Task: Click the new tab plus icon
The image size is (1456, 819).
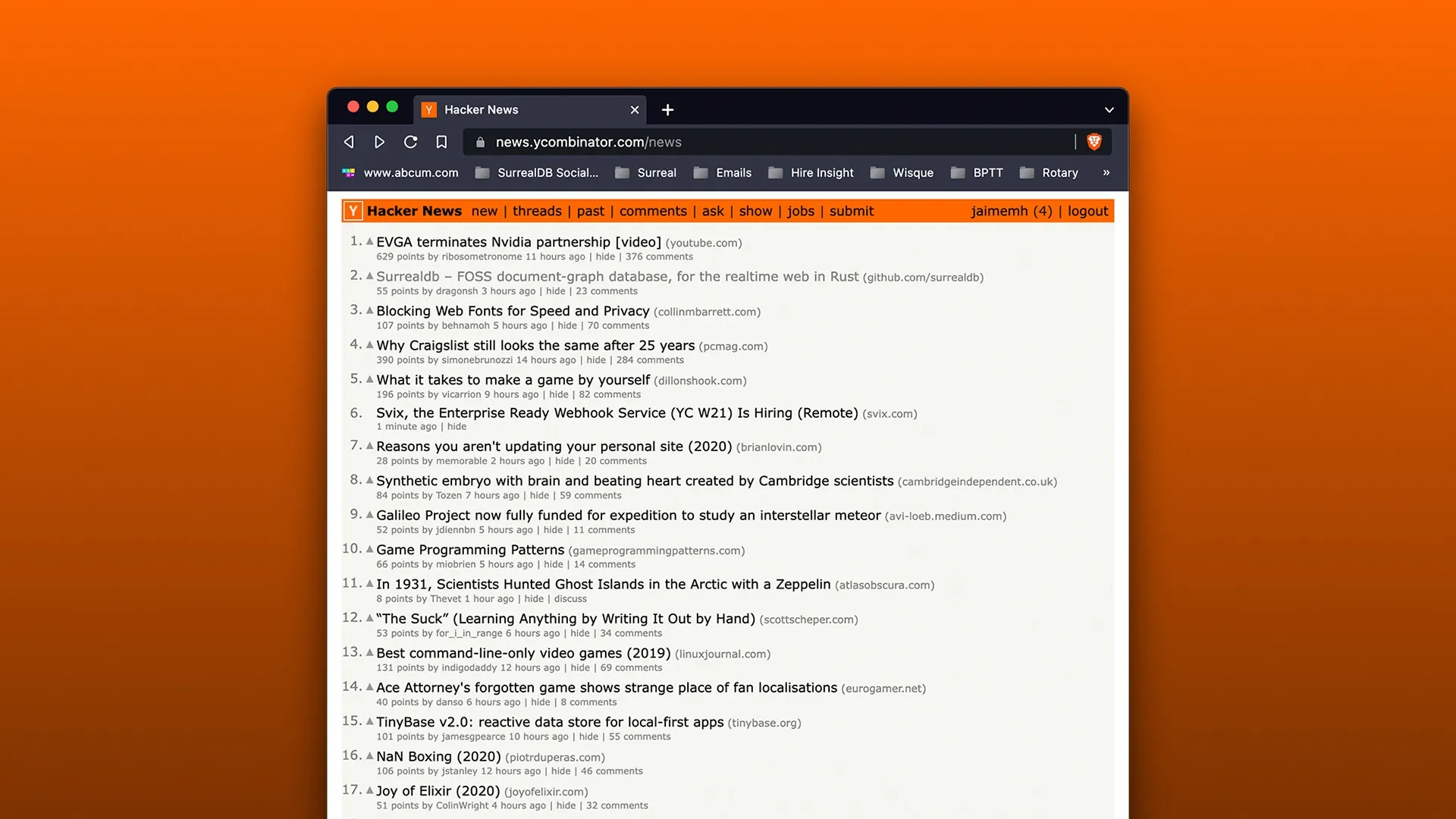Action: 667,109
